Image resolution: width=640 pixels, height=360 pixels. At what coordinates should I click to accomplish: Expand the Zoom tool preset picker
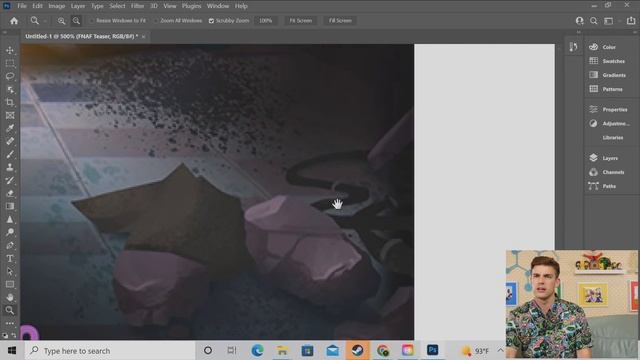click(x=45, y=20)
